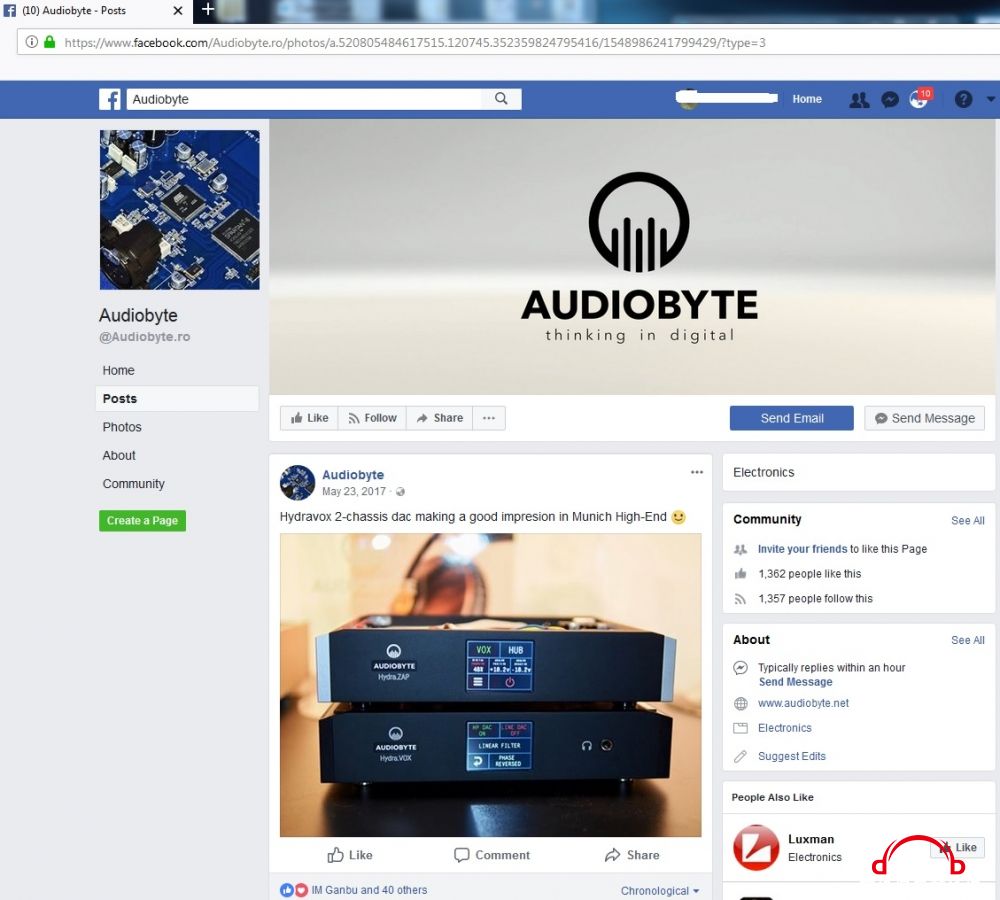Click the green padlock security icon
This screenshot has height=900, width=1000.
[x=50, y=42]
